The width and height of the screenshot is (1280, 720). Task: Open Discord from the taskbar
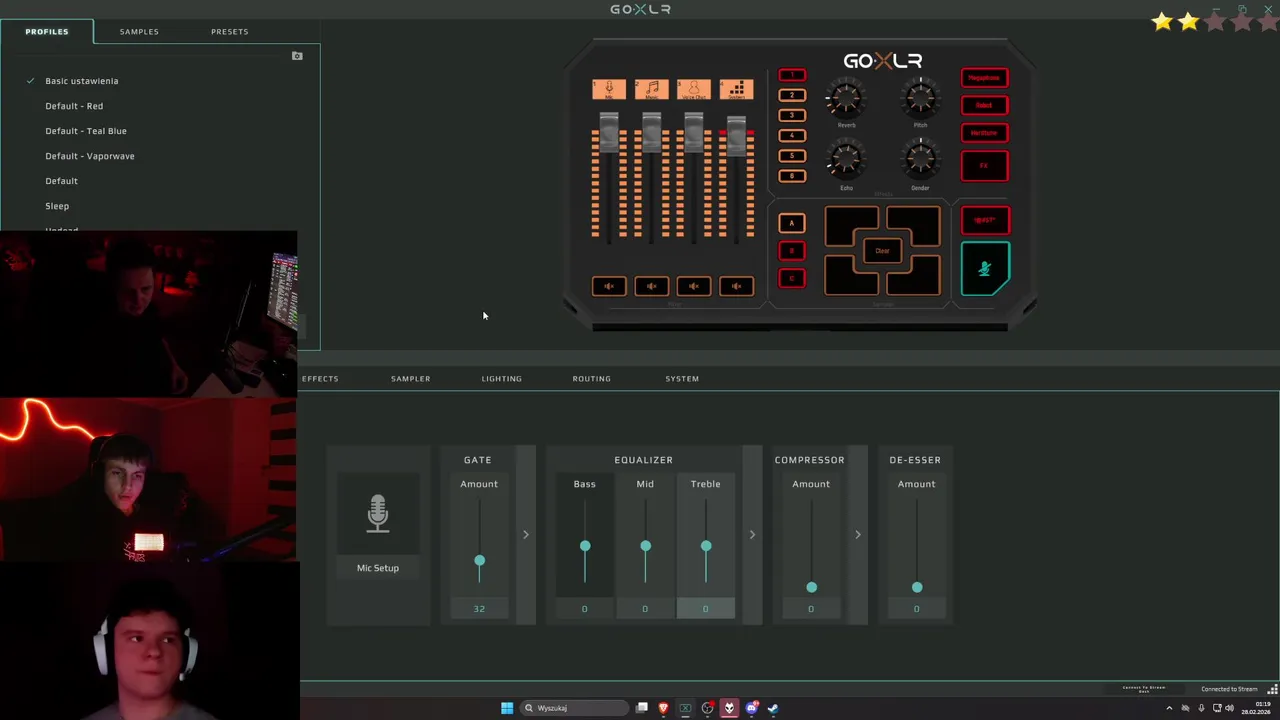pyautogui.click(x=752, y=708)
